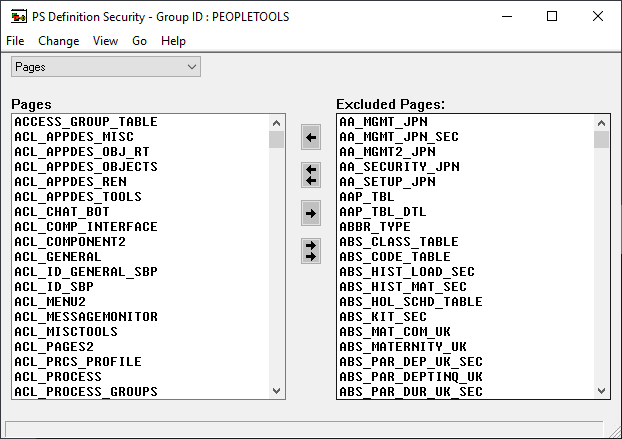Viewport: 622px width, 439px height.
Task: Click the single left arrow move button
Action: click(311, 137)
